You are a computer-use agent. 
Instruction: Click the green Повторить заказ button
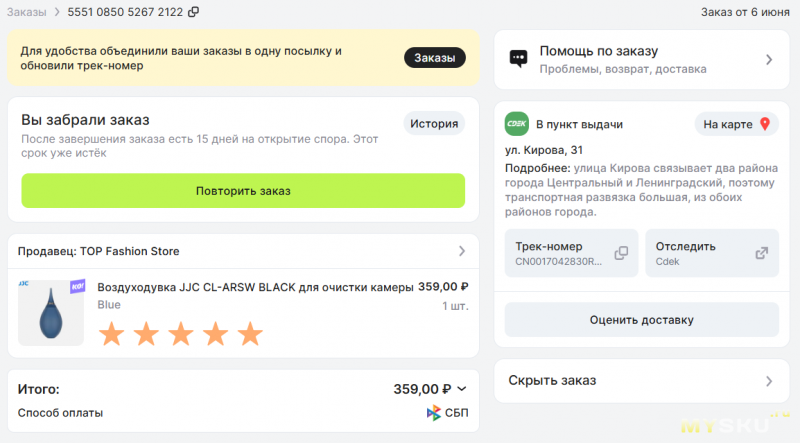click(x=243, y=191)
